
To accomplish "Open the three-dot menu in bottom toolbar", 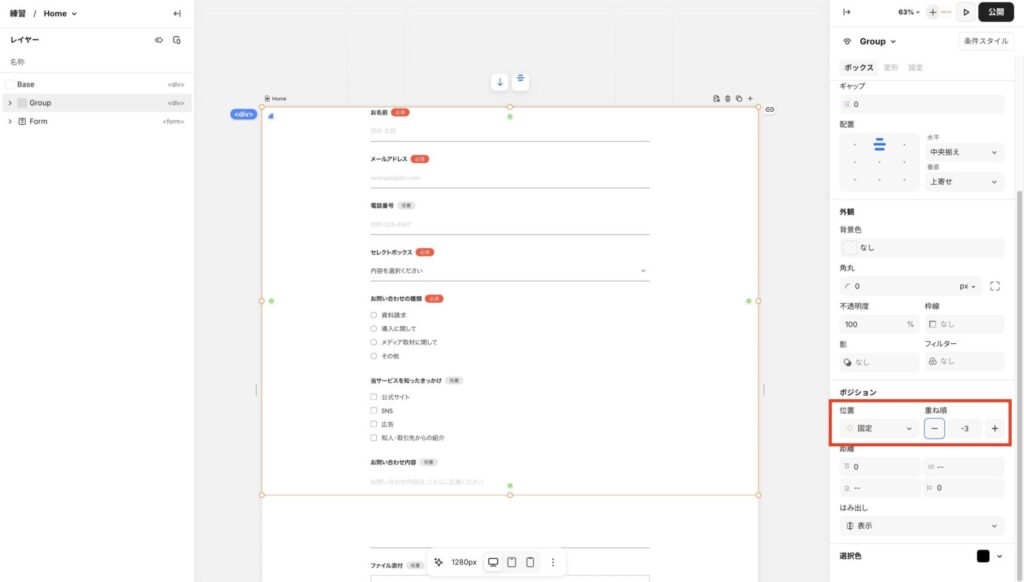I will [x=553, y=562].
